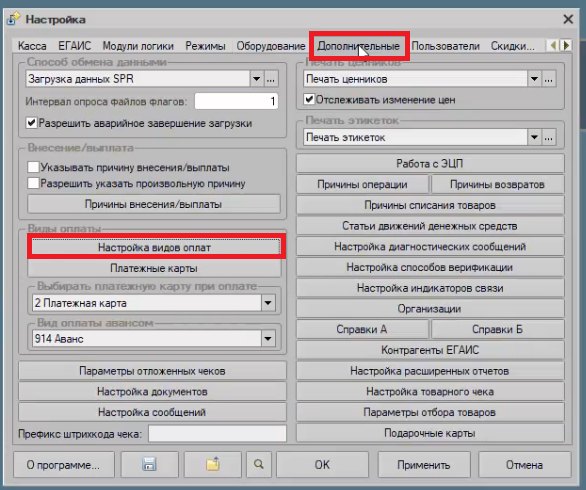Screen dimensions: 586x490
Task: Open ellipsis next to Печать этикеток
Action: pyautogui.click(x=548, y=138)
